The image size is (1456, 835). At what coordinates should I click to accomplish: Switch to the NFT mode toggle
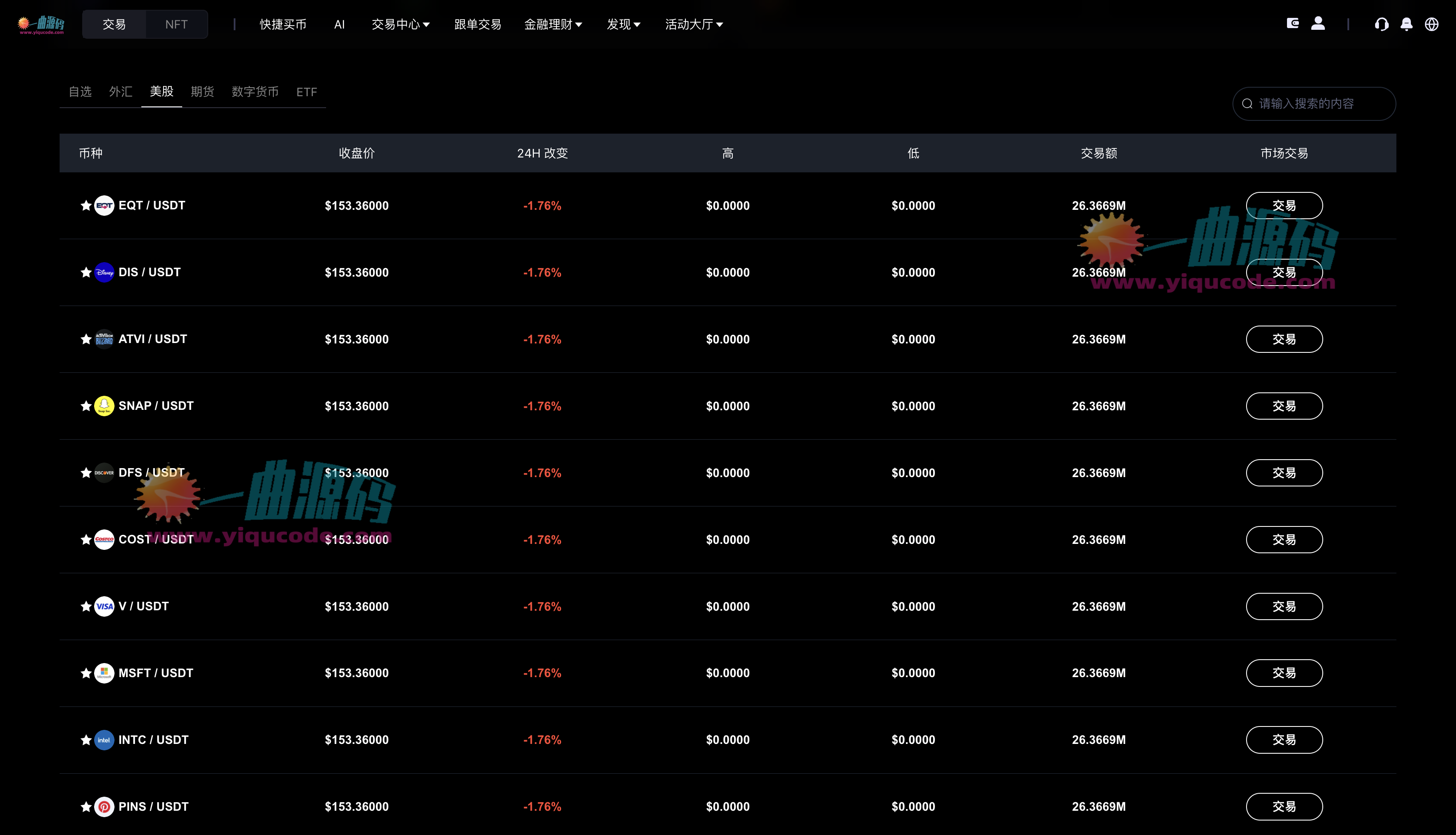coord(176,24)
